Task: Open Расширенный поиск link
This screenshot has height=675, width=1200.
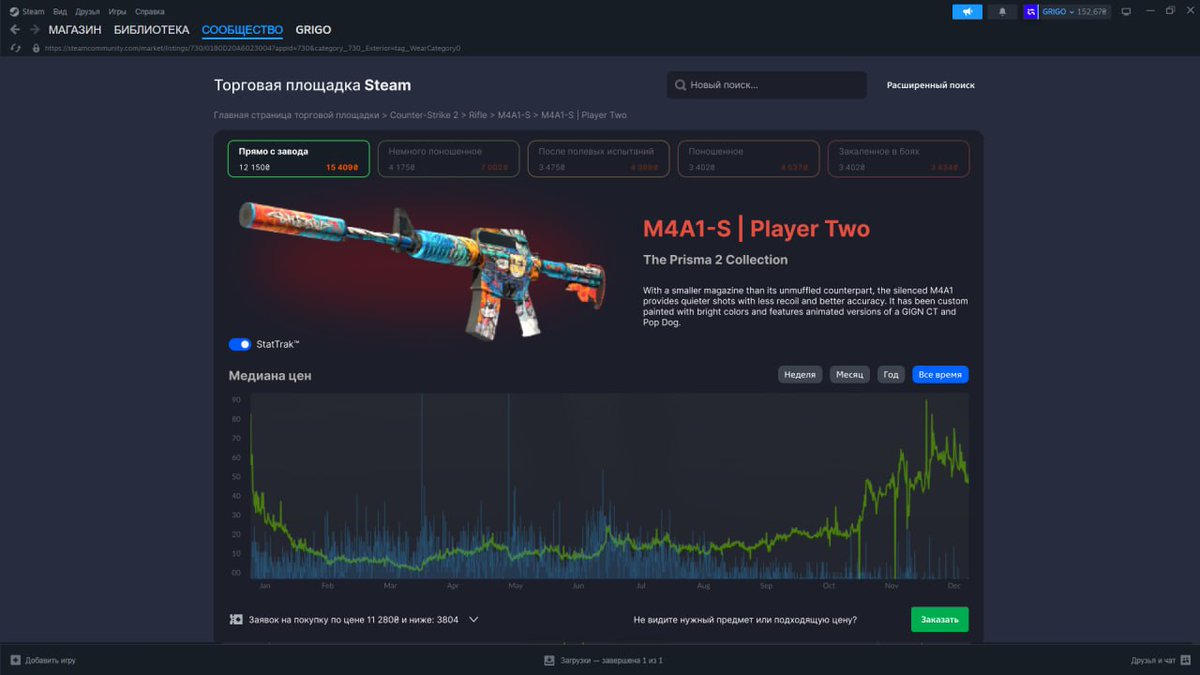Action: click(931, 85)
